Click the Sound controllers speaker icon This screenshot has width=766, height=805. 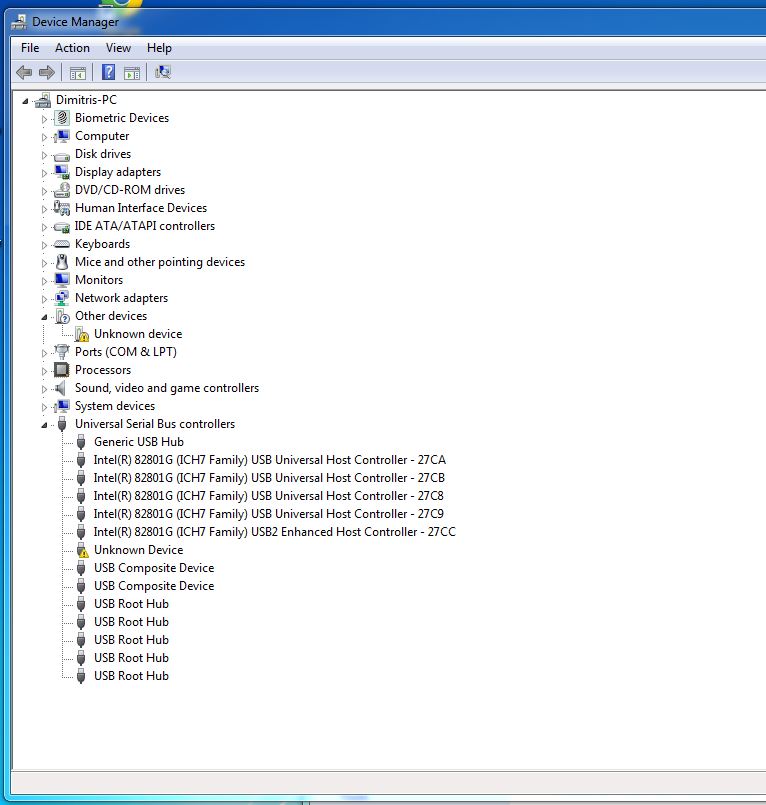[61, 388]
